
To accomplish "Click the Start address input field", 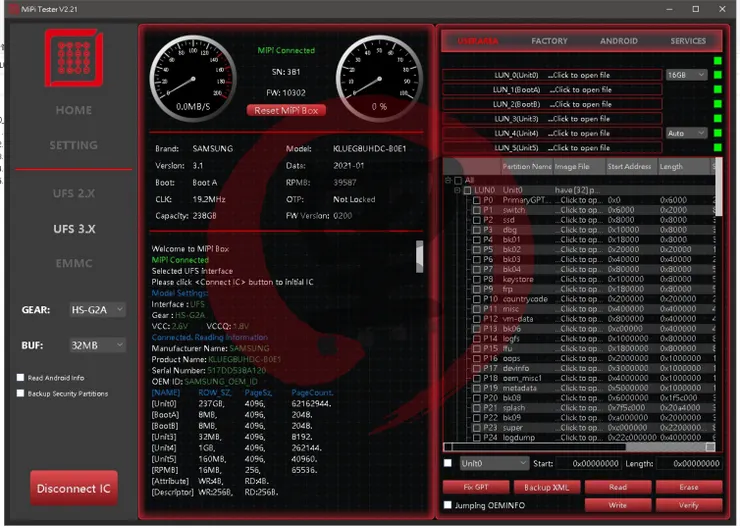I will (589, 463).
